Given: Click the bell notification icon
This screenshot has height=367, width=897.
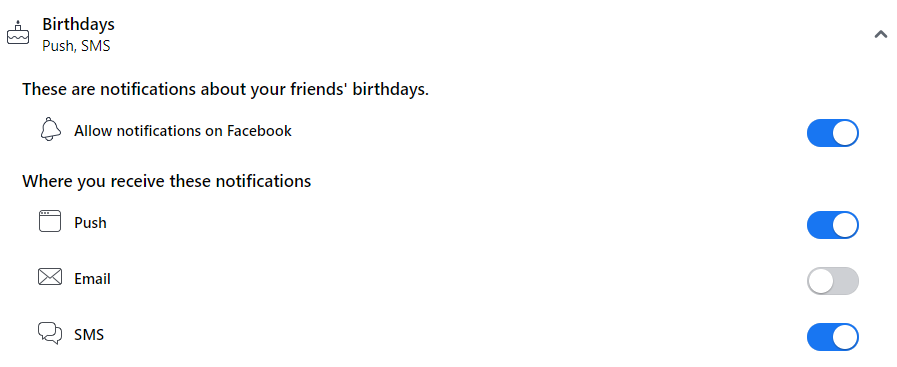Looking at the screenshot, I should pyautogui.click(x=50, y=129).
